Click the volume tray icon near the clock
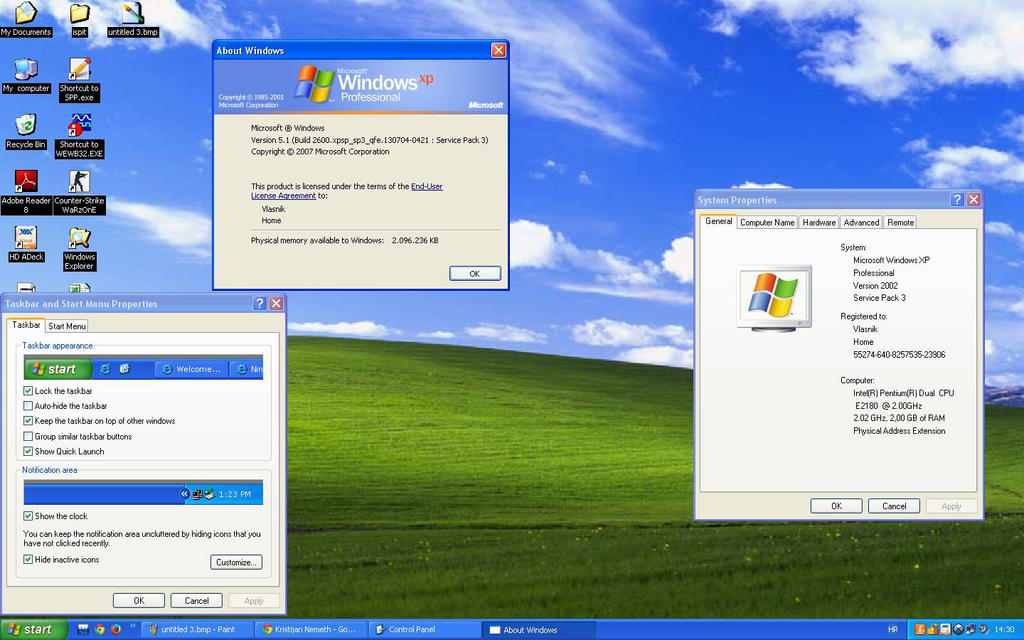 (x=983, y=629)
